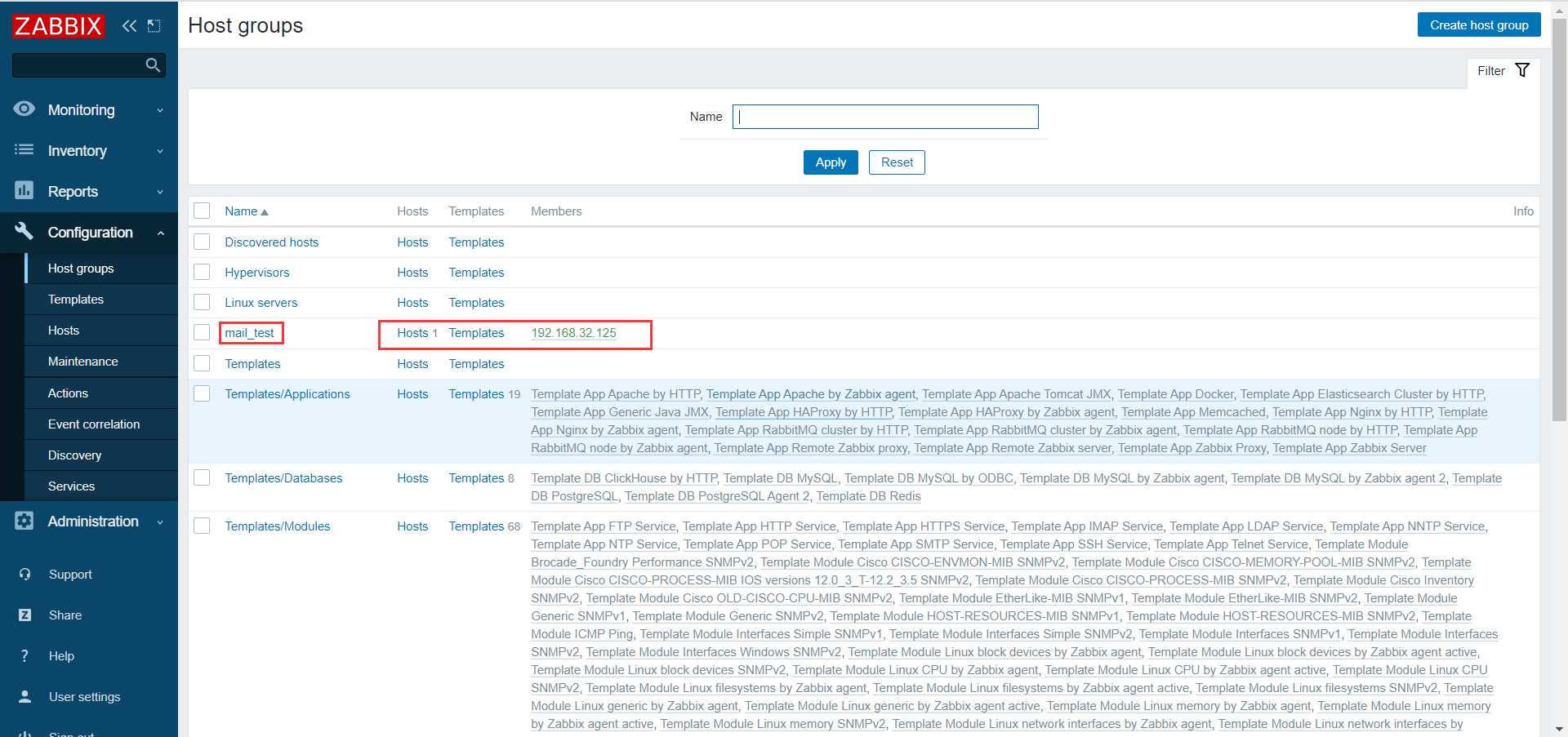
Task: Check the mail_test row checkbox
Action: click(202, 332)
